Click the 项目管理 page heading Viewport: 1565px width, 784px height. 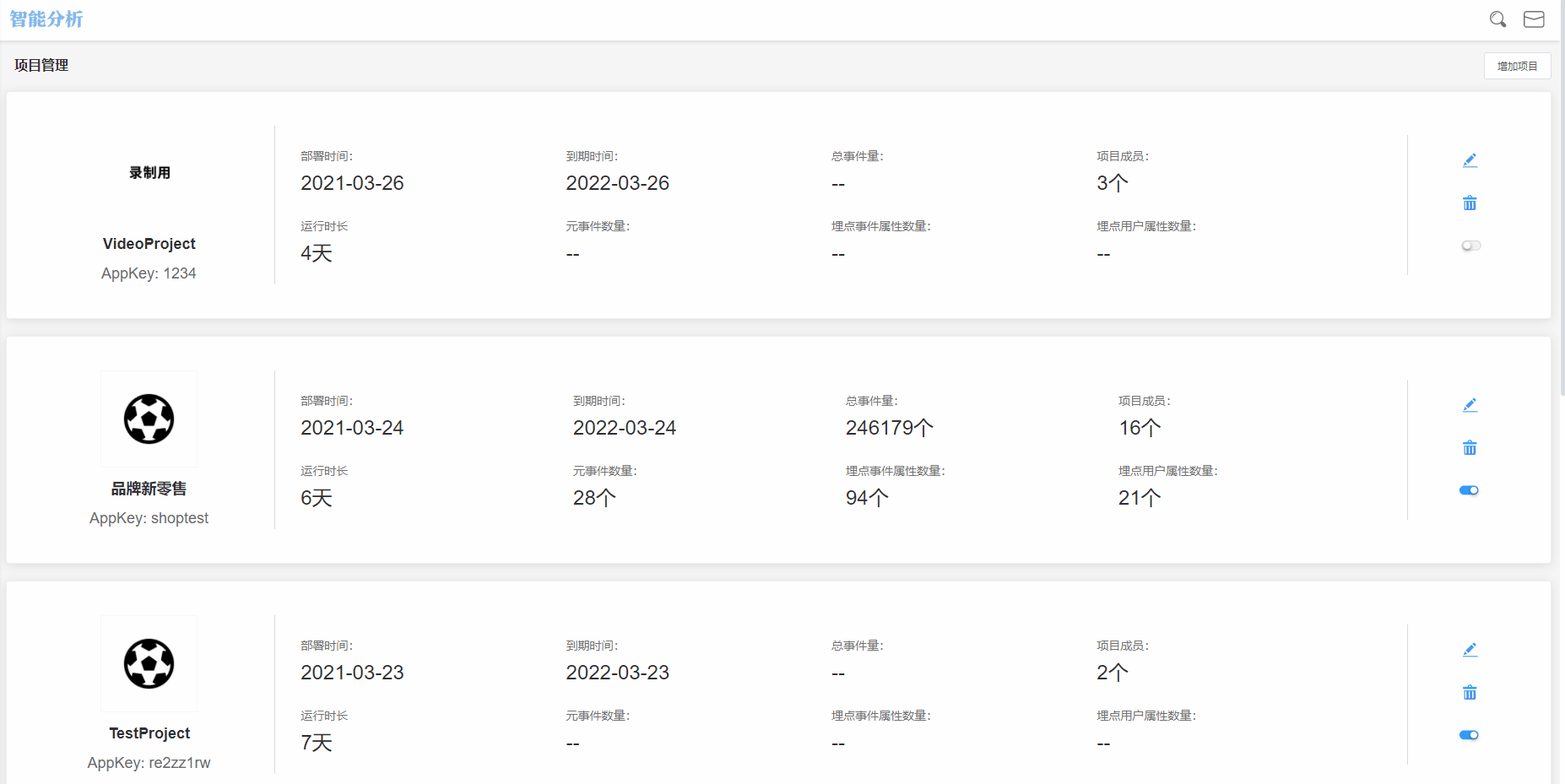(x=41, y=65)
